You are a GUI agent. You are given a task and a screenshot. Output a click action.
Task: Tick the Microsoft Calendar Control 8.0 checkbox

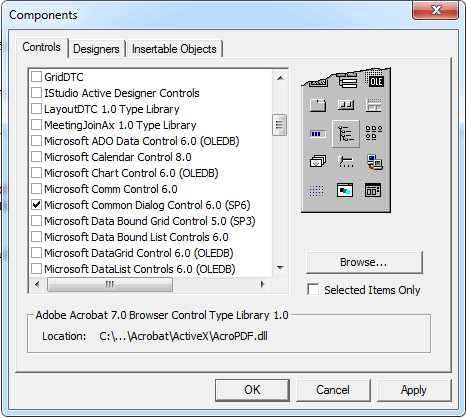tap(36, 157)
